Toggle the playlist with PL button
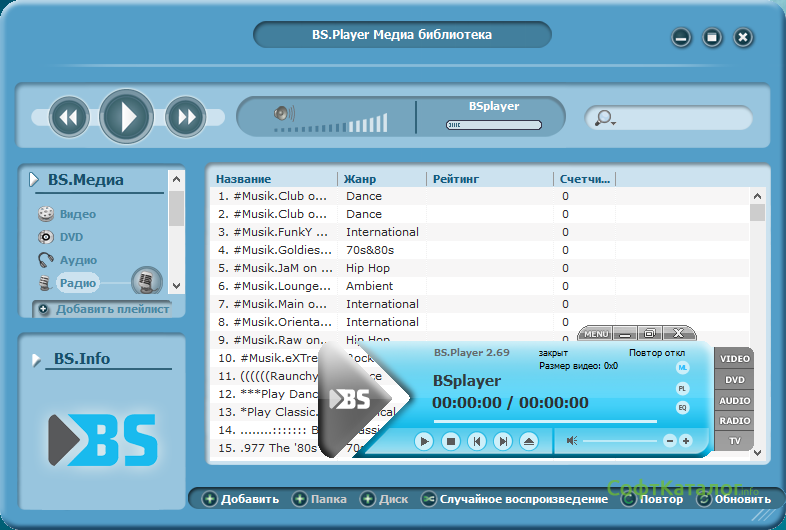The image size is (786, 530). [x=683, y=387]
